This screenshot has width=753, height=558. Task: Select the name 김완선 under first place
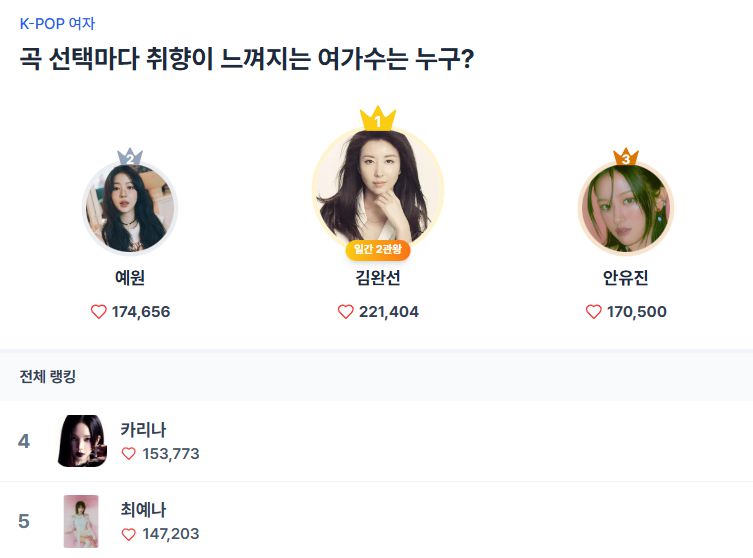click(x=378, y=278)
